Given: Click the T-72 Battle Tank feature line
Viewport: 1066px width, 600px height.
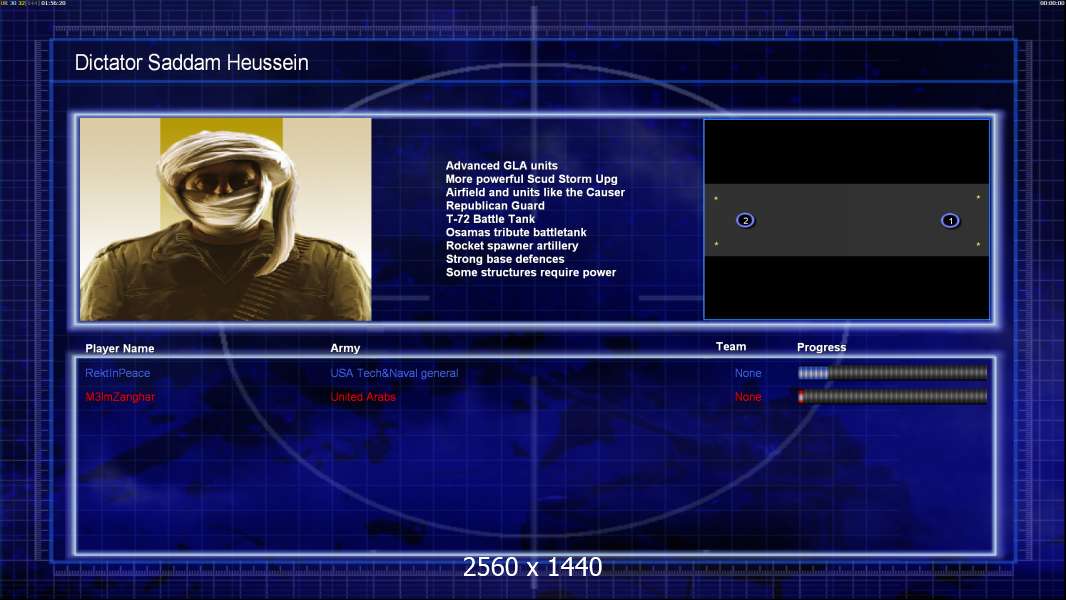Looking at the screenshot, I should (490, 219).
